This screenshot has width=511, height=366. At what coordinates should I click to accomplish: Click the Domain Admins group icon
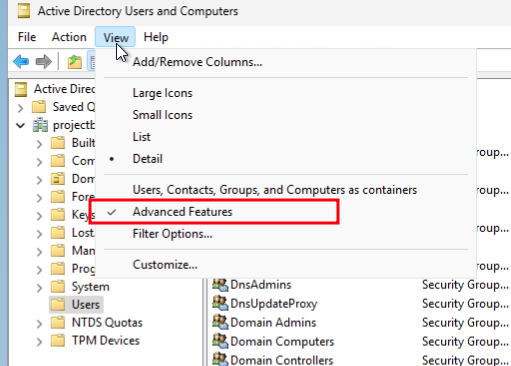pos(220,322)
